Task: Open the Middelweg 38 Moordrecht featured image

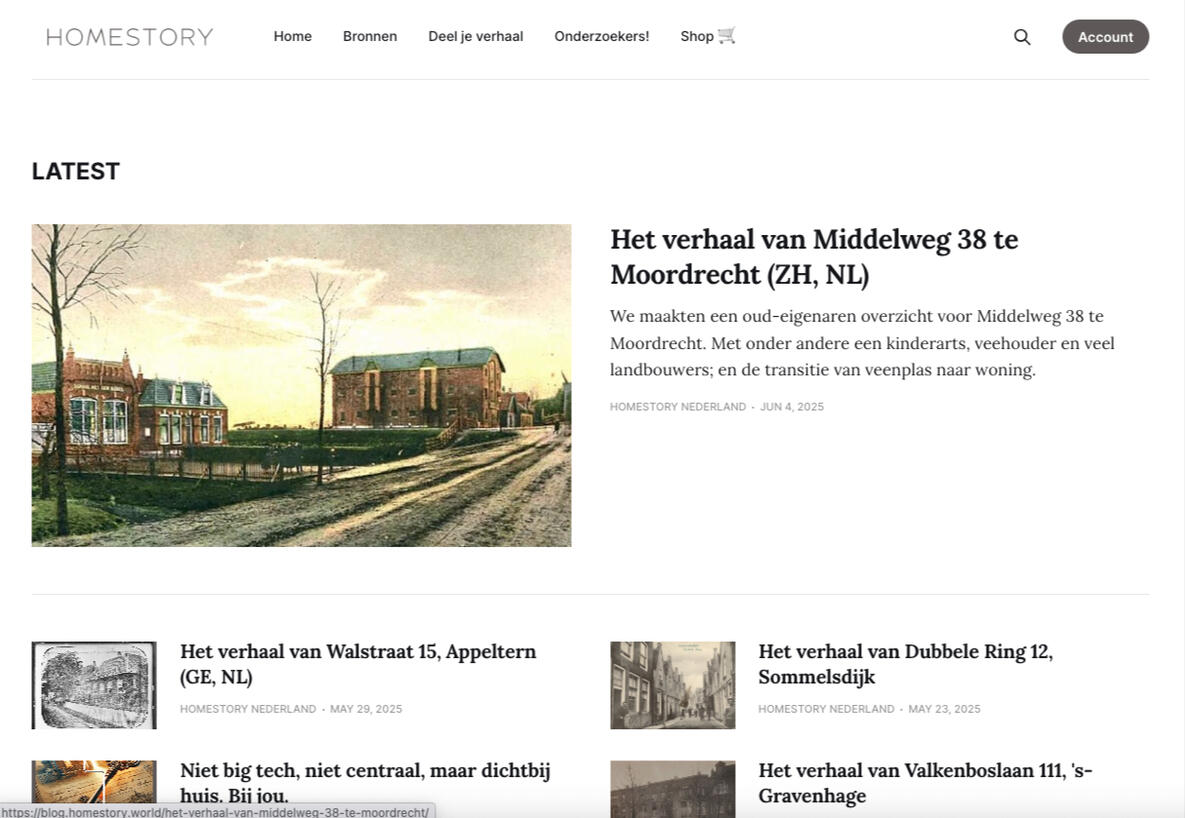Action: pyautogui.click(x=302, y=385)
